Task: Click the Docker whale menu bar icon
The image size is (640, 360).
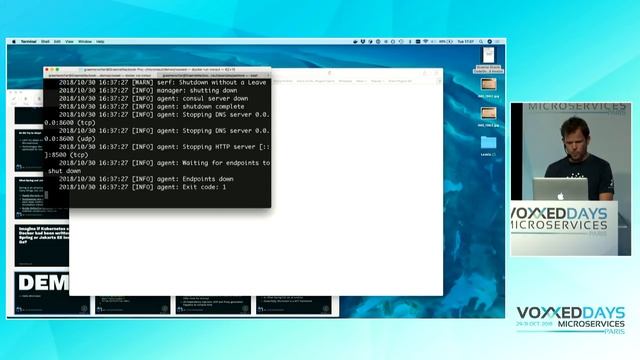Action: [355, 42]
